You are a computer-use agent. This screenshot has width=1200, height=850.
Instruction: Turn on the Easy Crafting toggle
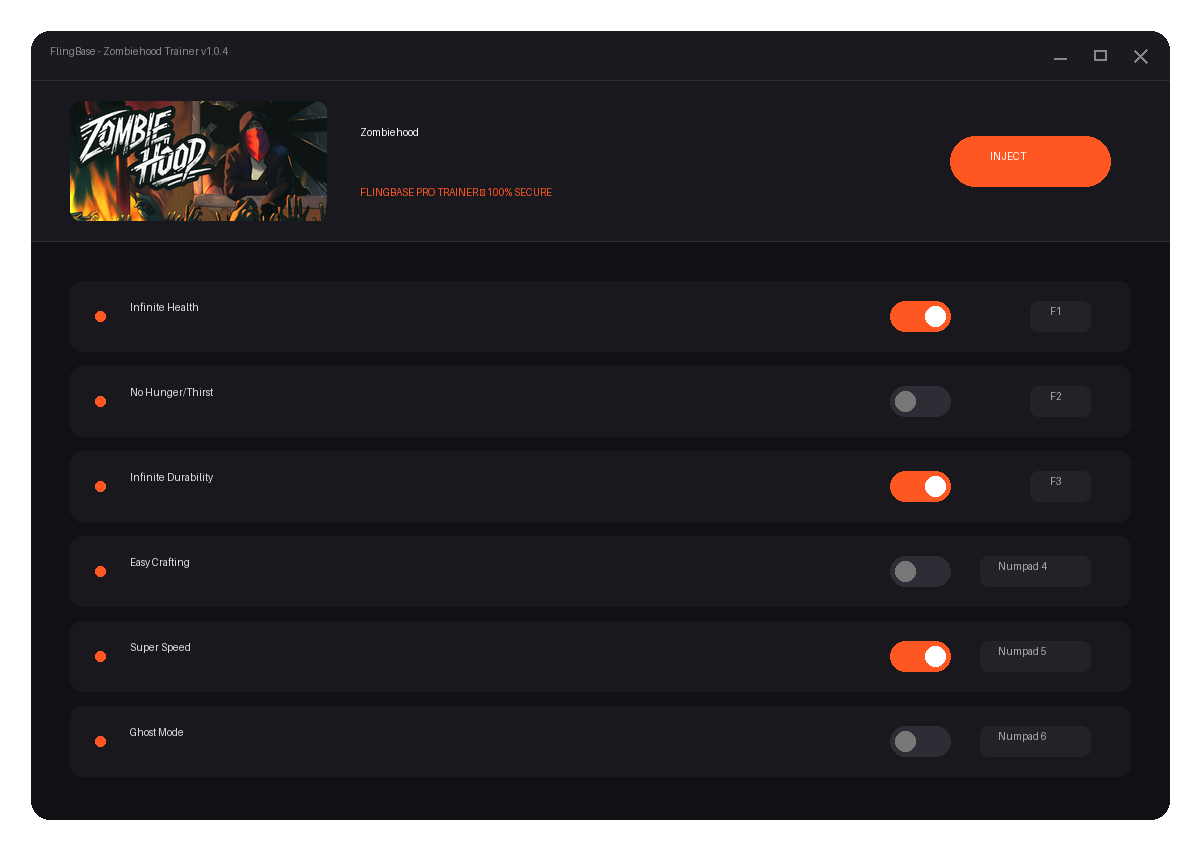coord(920,571)
